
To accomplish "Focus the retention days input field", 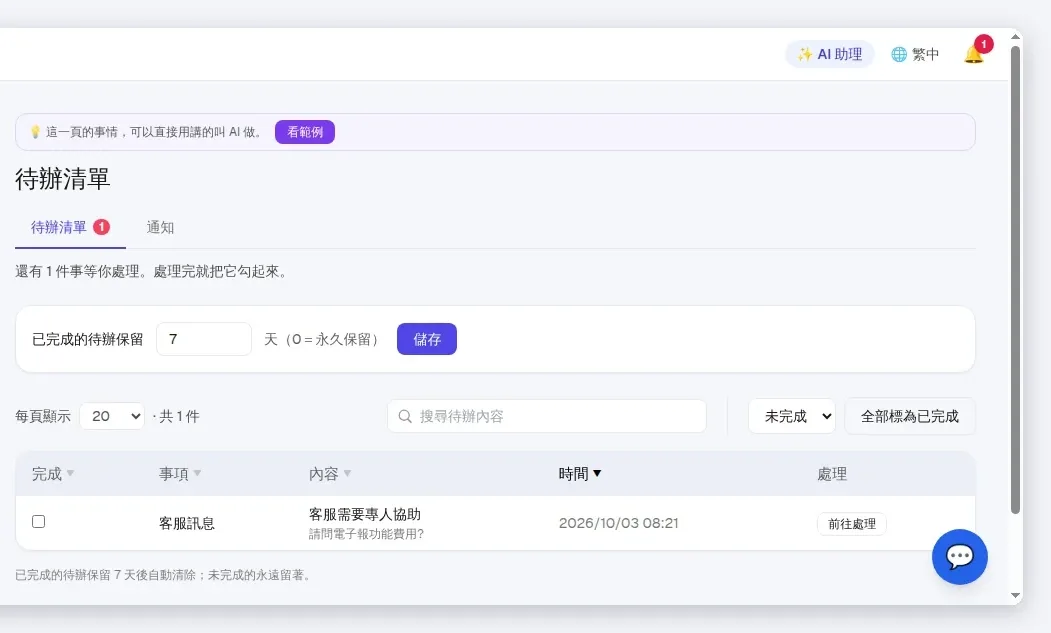I will click(x=204, y=339).
